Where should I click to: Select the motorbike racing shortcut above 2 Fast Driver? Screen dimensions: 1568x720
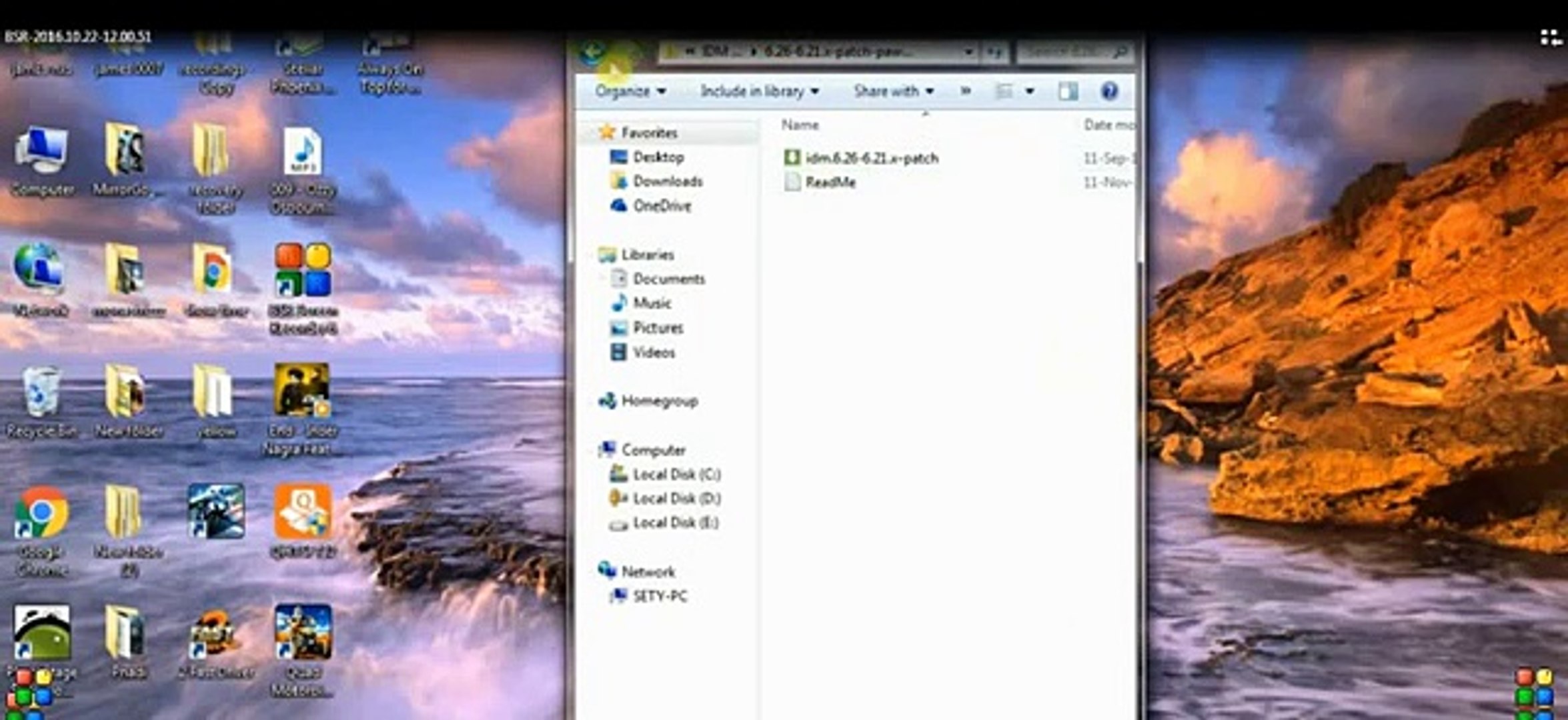[215, 512]
